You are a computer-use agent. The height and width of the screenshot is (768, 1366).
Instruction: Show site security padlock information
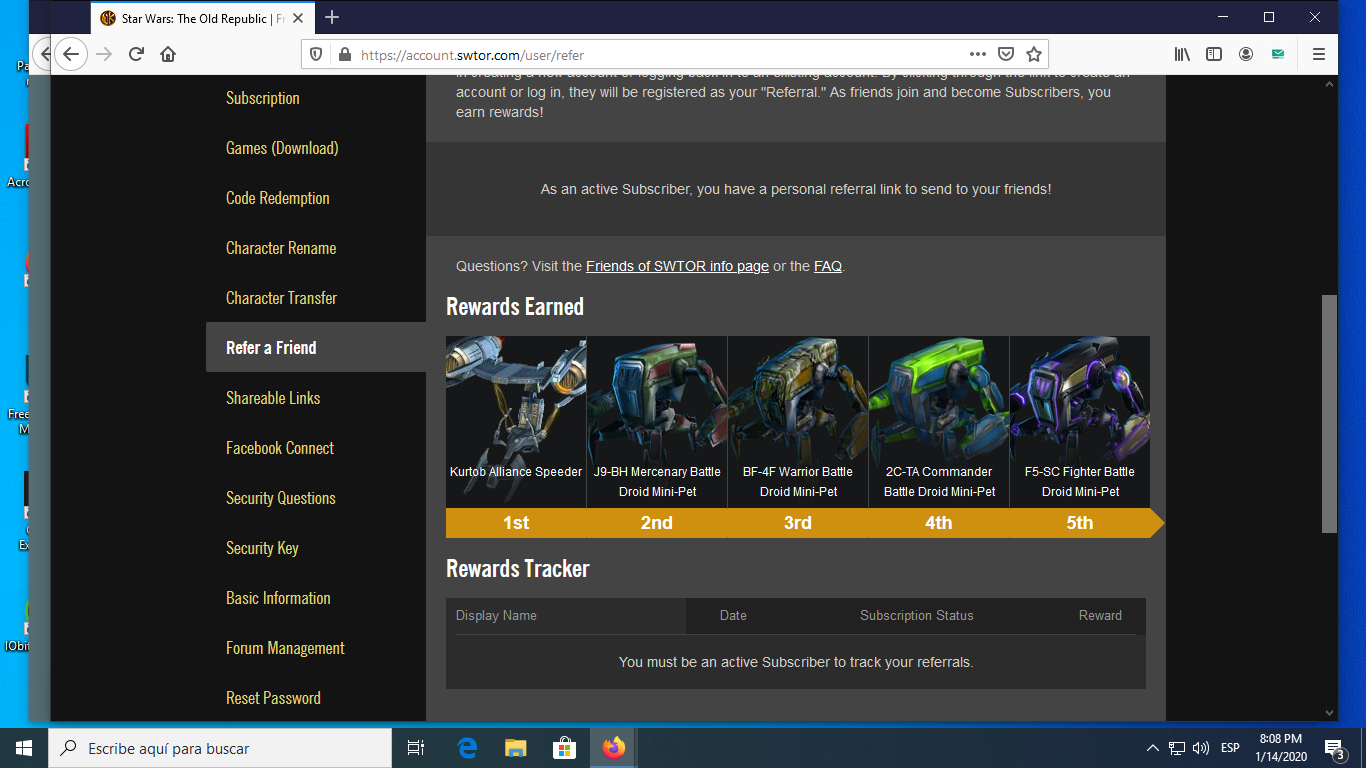point(344,55)
